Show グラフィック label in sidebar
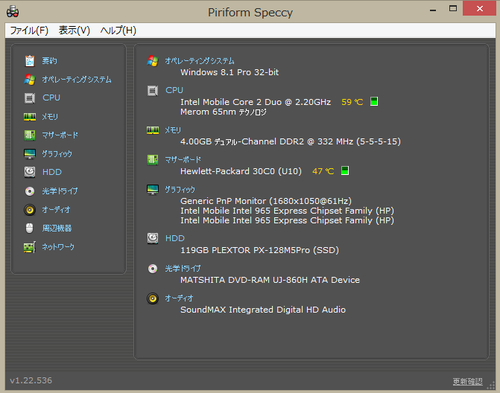 [x=57, y=154]
